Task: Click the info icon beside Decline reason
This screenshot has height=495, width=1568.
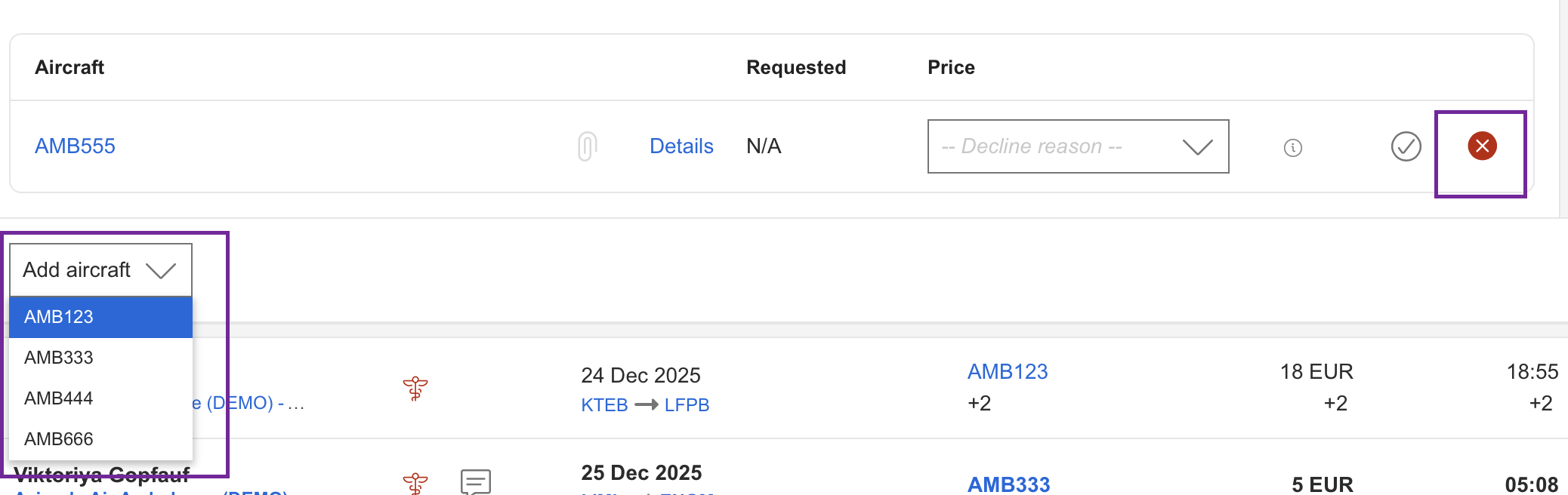Action: coord(1292,148)
